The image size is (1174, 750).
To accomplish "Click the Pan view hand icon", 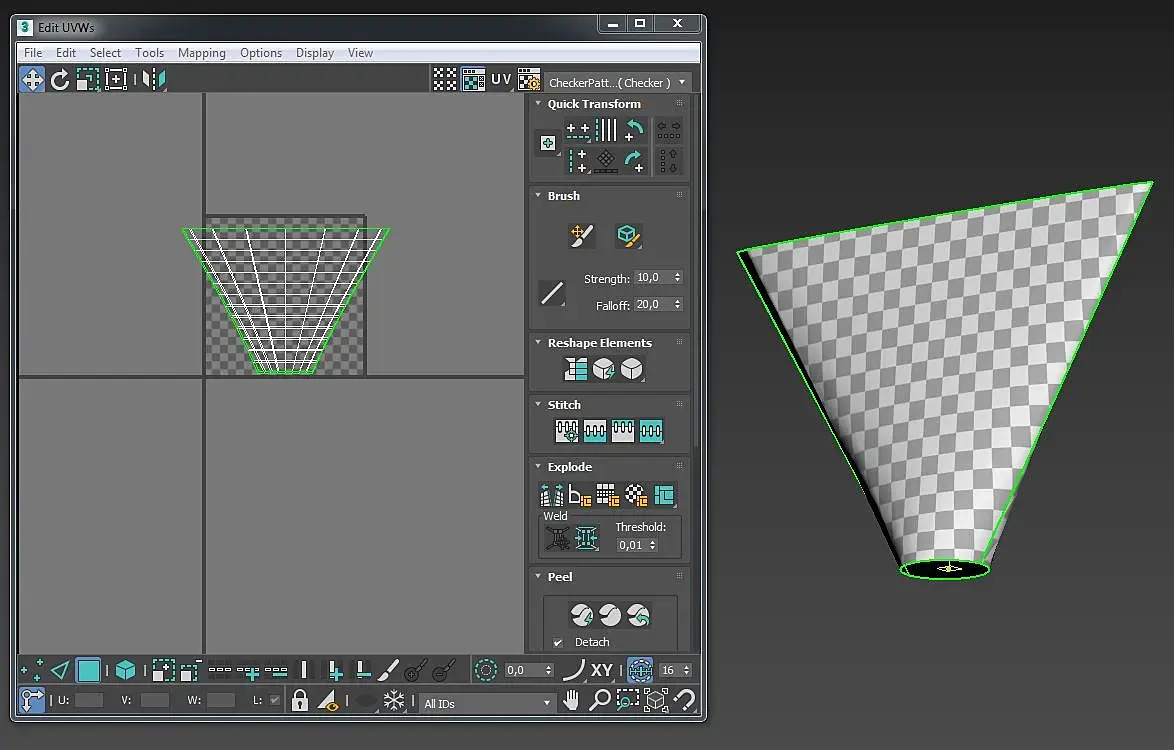I will click(571, 701).
